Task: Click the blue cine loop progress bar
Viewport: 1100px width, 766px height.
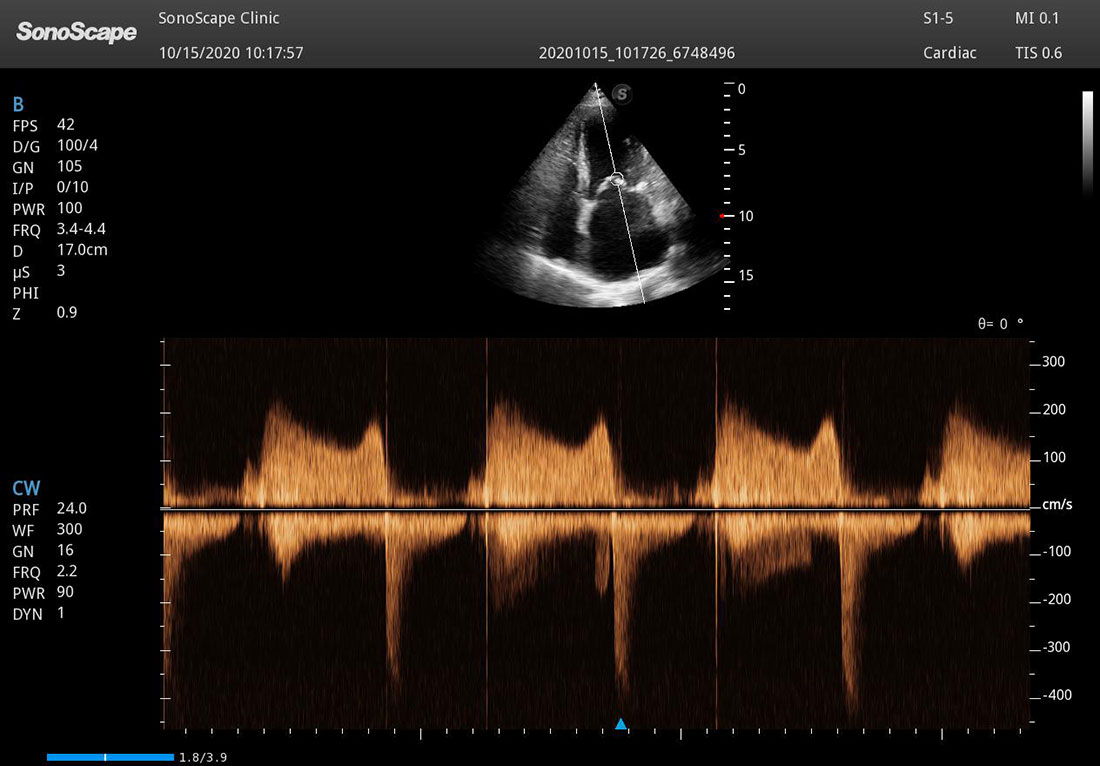Action: [x=110, y=757]
